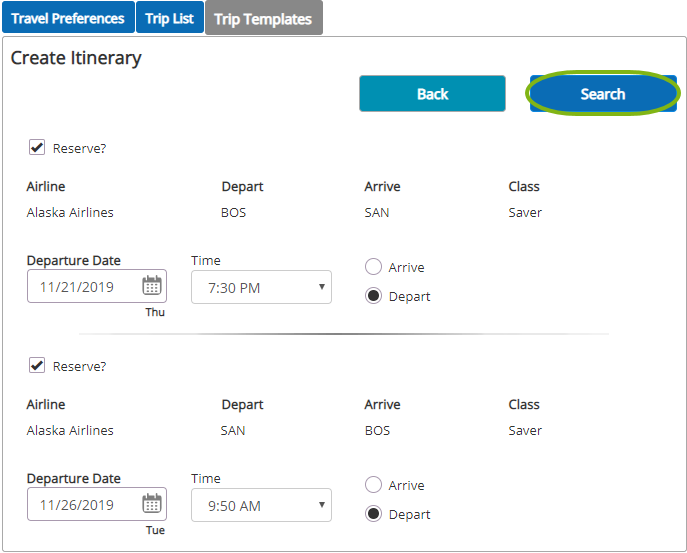The image size is (687, 553).
Task: Uncheck Reserve for BOS to SAN flight
Action: [37, 147]
